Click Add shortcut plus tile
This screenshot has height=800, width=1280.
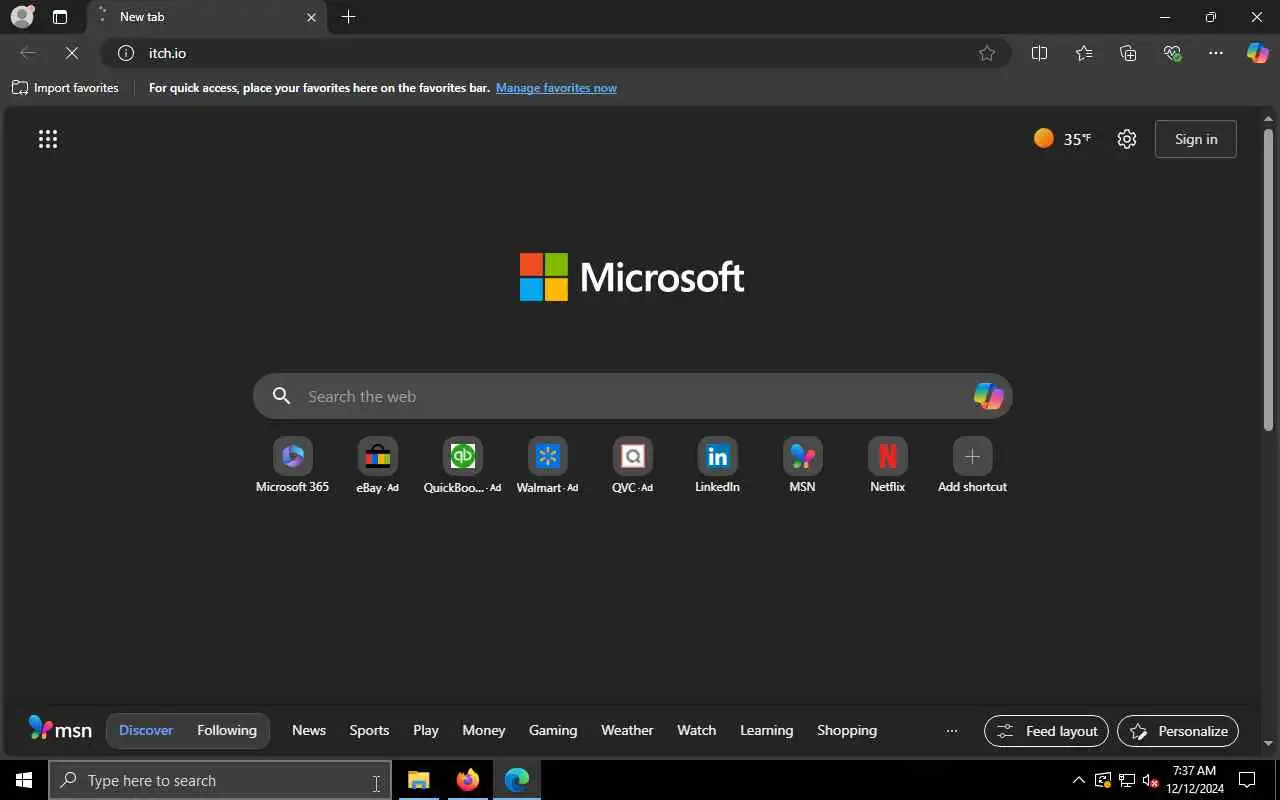tap(972, 465)
